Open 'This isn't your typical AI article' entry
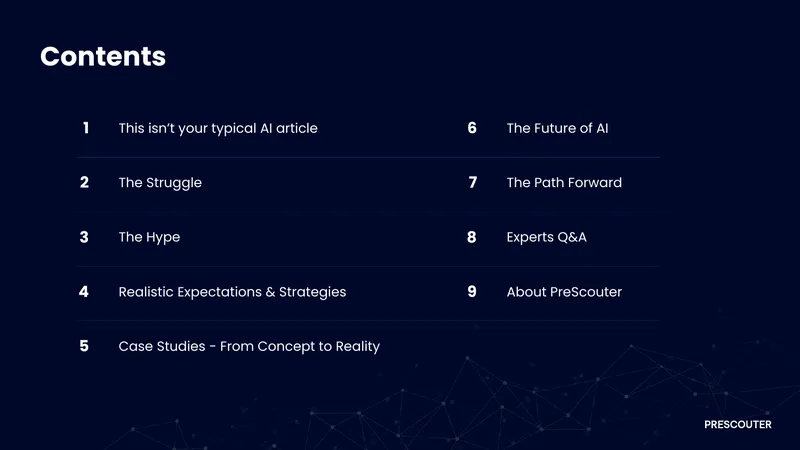Image resolution: width=800 pixels, height=450 pixels. click(x=218, y=129)
